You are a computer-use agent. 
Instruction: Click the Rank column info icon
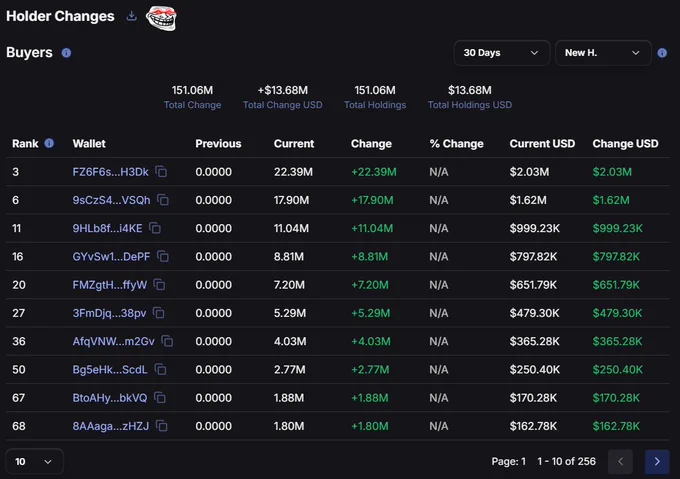(49, 143)
